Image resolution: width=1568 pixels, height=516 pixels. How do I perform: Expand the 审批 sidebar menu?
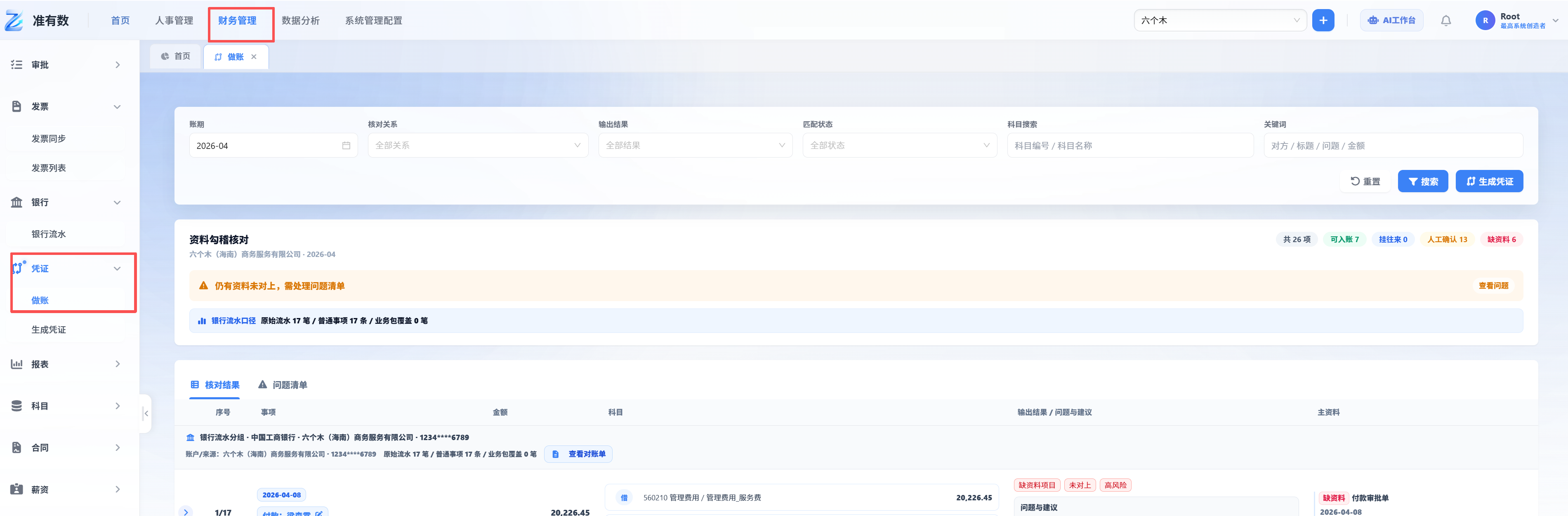point(118,64)
